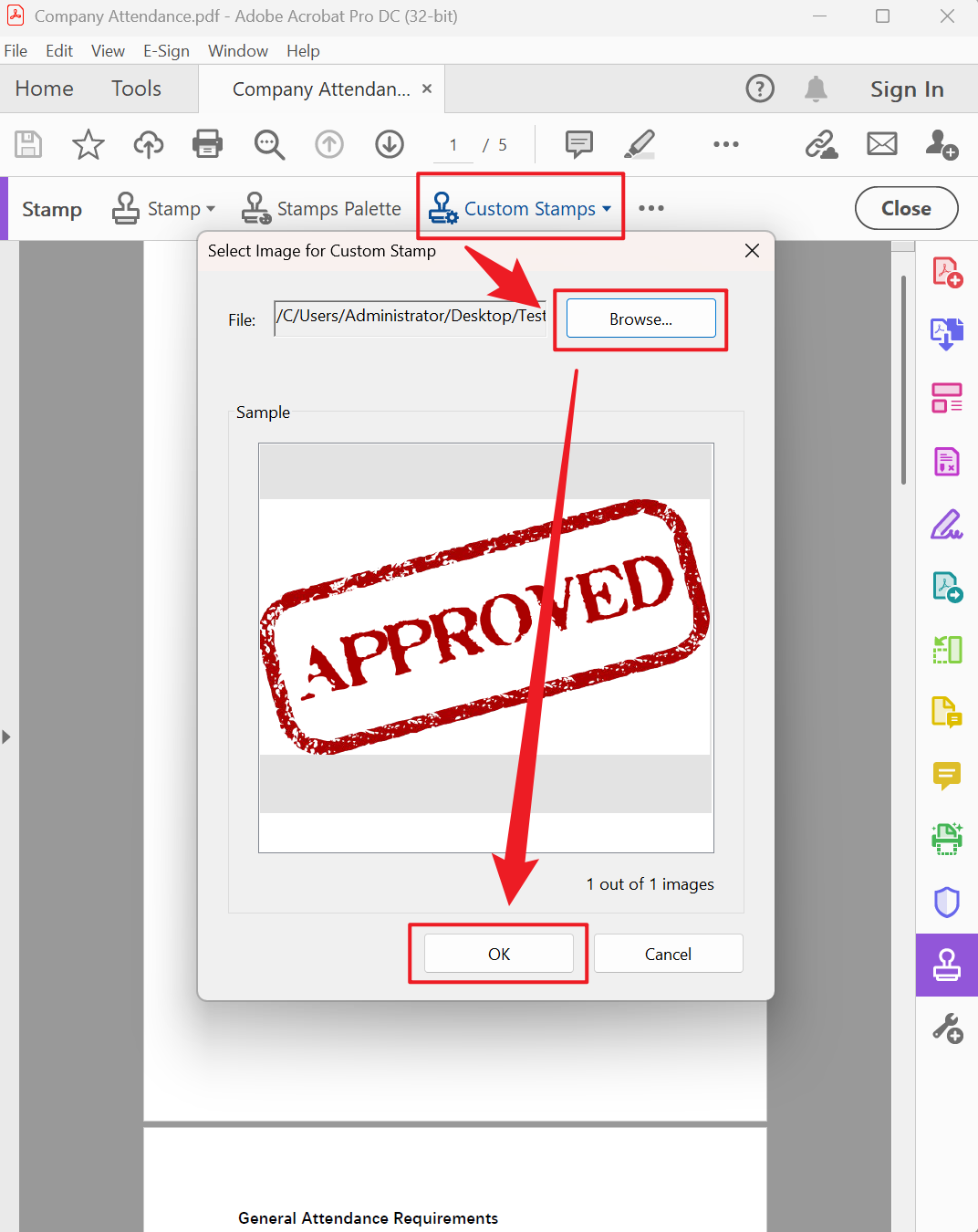Expand the left navigation pane arrow
This screenshot has width=978, height=1232.
[6, 736]
